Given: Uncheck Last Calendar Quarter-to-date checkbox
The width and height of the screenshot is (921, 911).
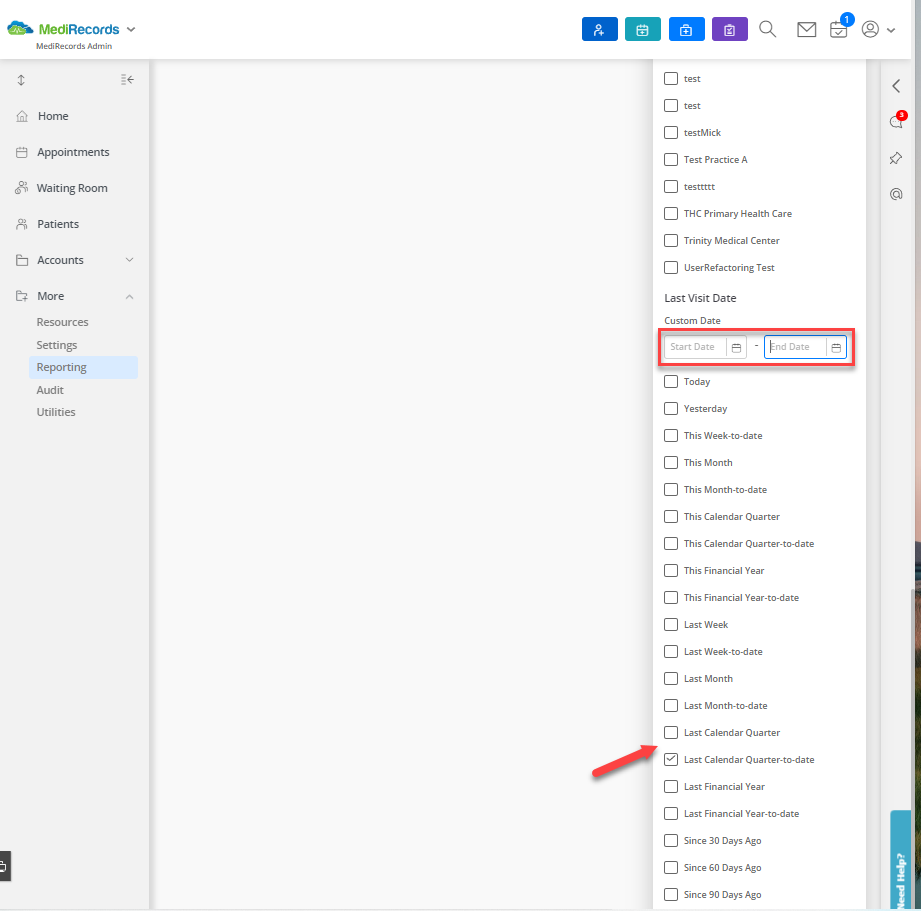Looking at the screenshot, I should tap(671, 759).
